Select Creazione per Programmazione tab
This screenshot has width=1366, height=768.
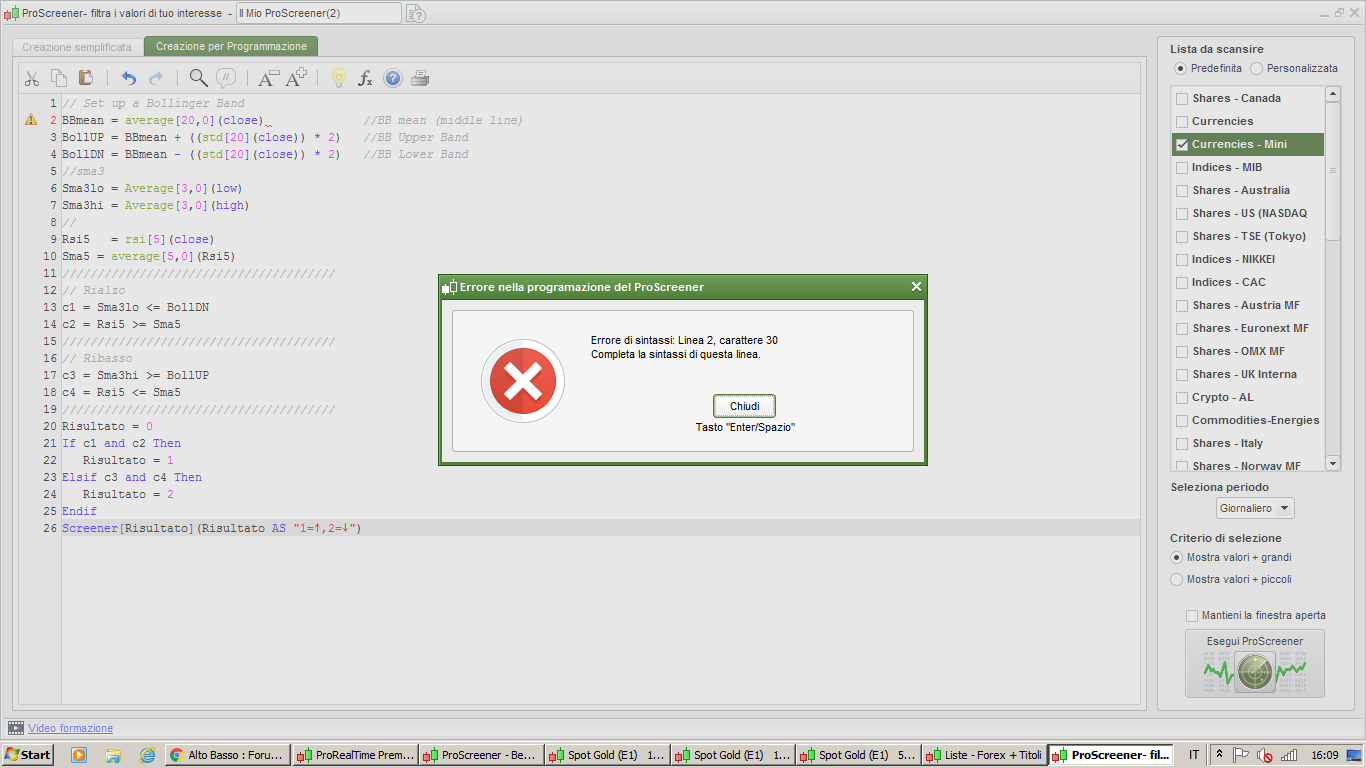click(231, 47)
